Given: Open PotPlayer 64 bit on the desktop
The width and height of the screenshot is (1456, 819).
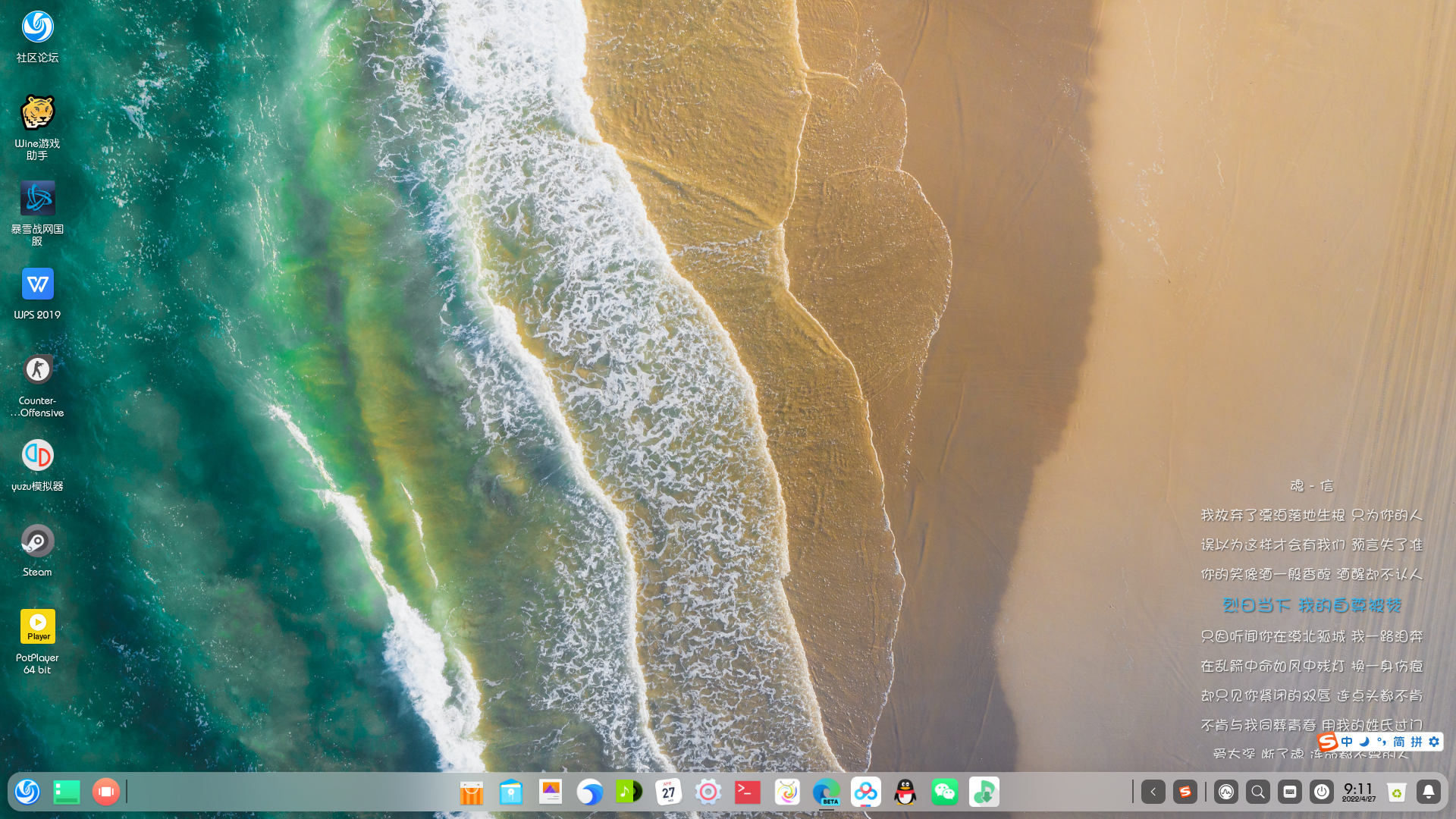Looking at the screenshot, I should point(37,626).
